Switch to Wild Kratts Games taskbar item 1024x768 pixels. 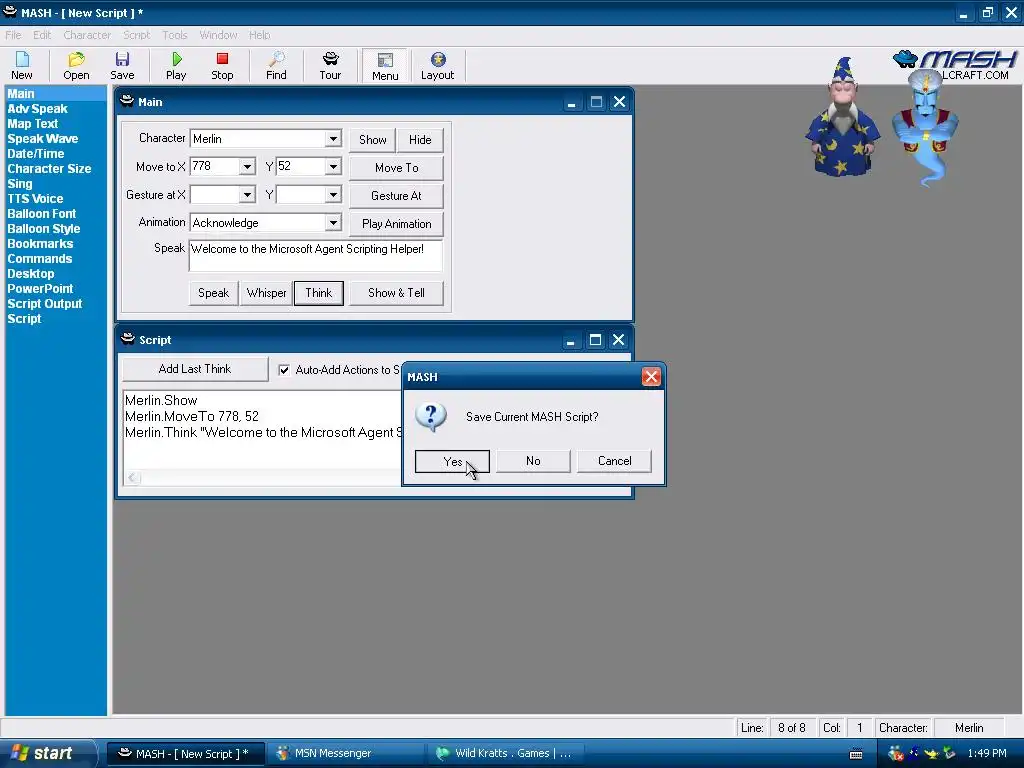(504, 754)
